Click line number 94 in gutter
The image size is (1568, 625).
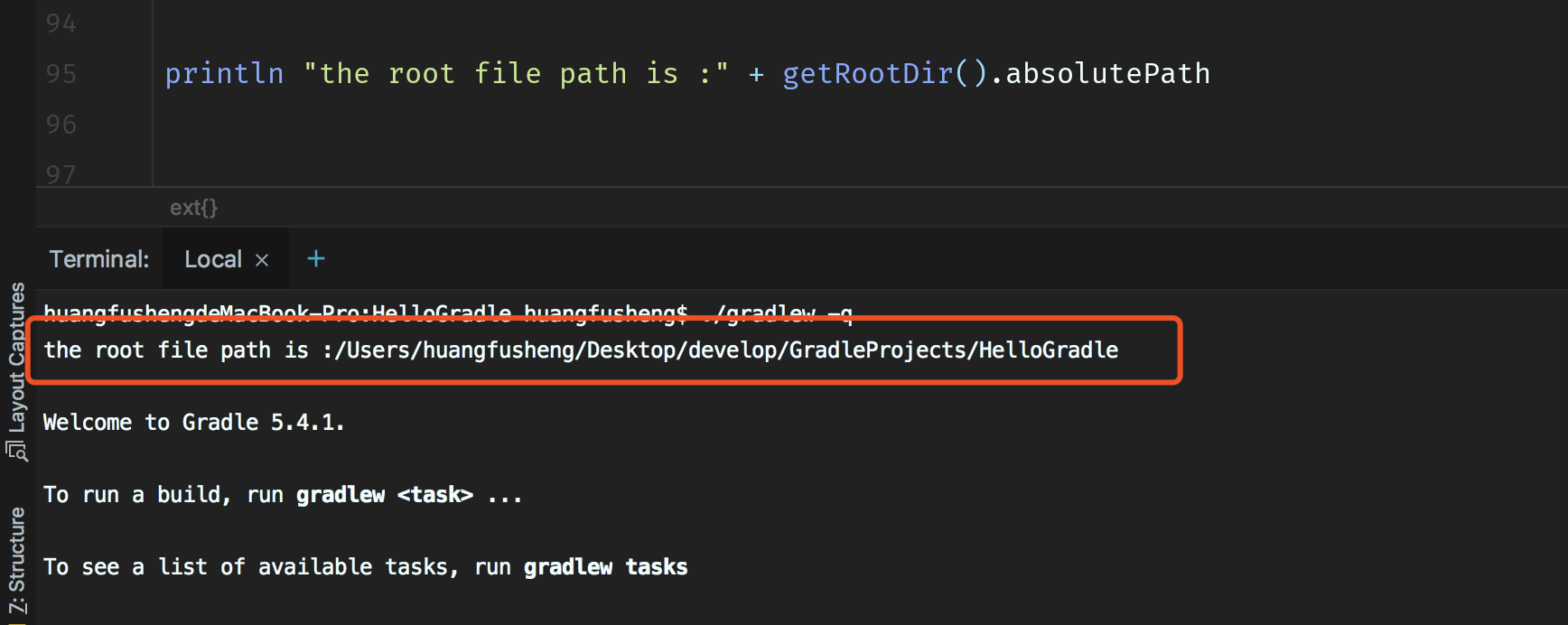click(x=61, y=23)
